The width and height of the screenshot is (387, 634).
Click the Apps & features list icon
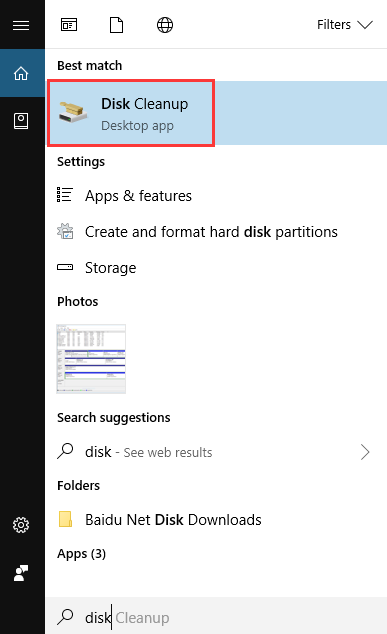coord(65,194)
